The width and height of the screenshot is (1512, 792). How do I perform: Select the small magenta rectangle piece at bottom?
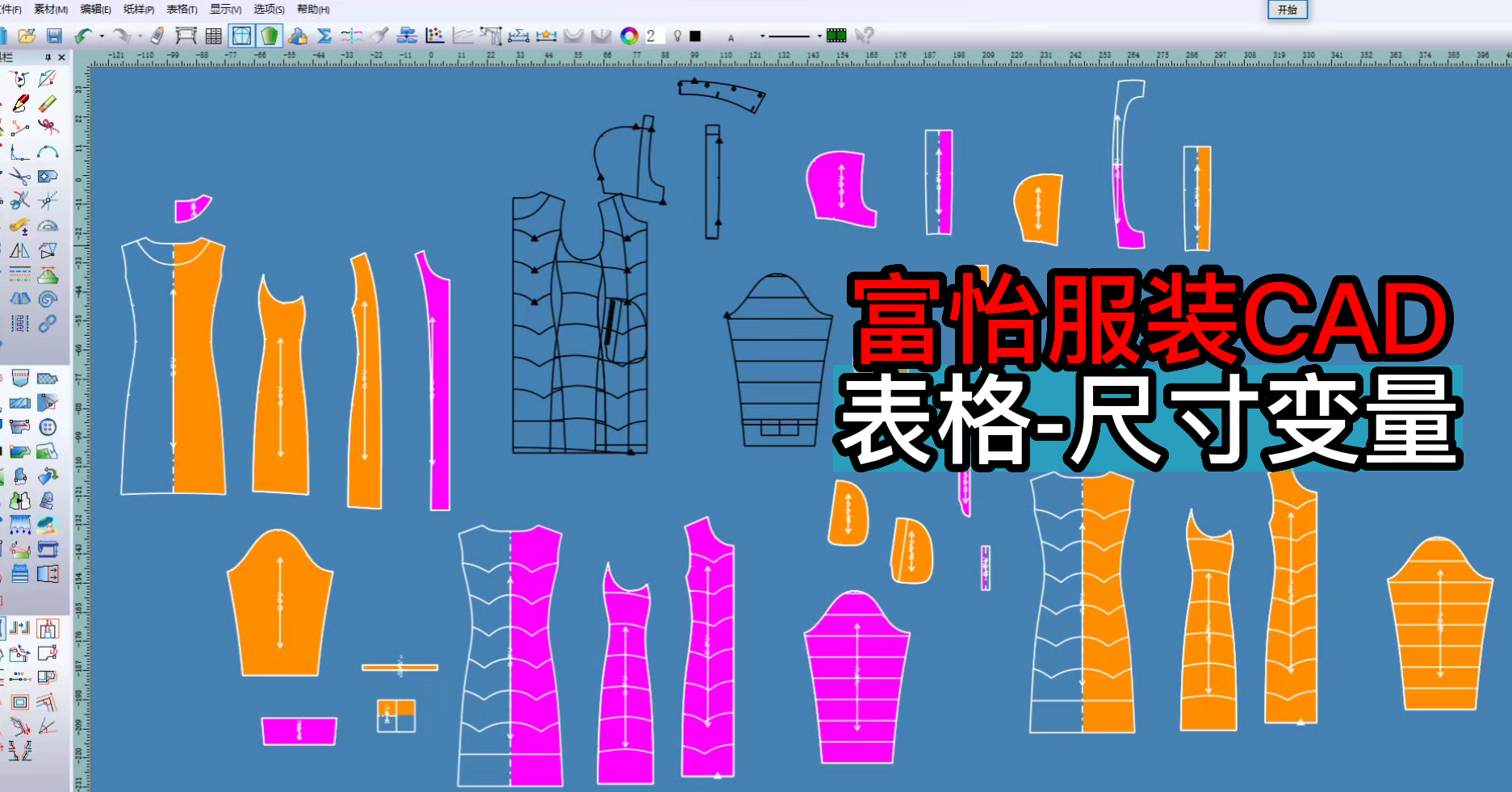299,731
